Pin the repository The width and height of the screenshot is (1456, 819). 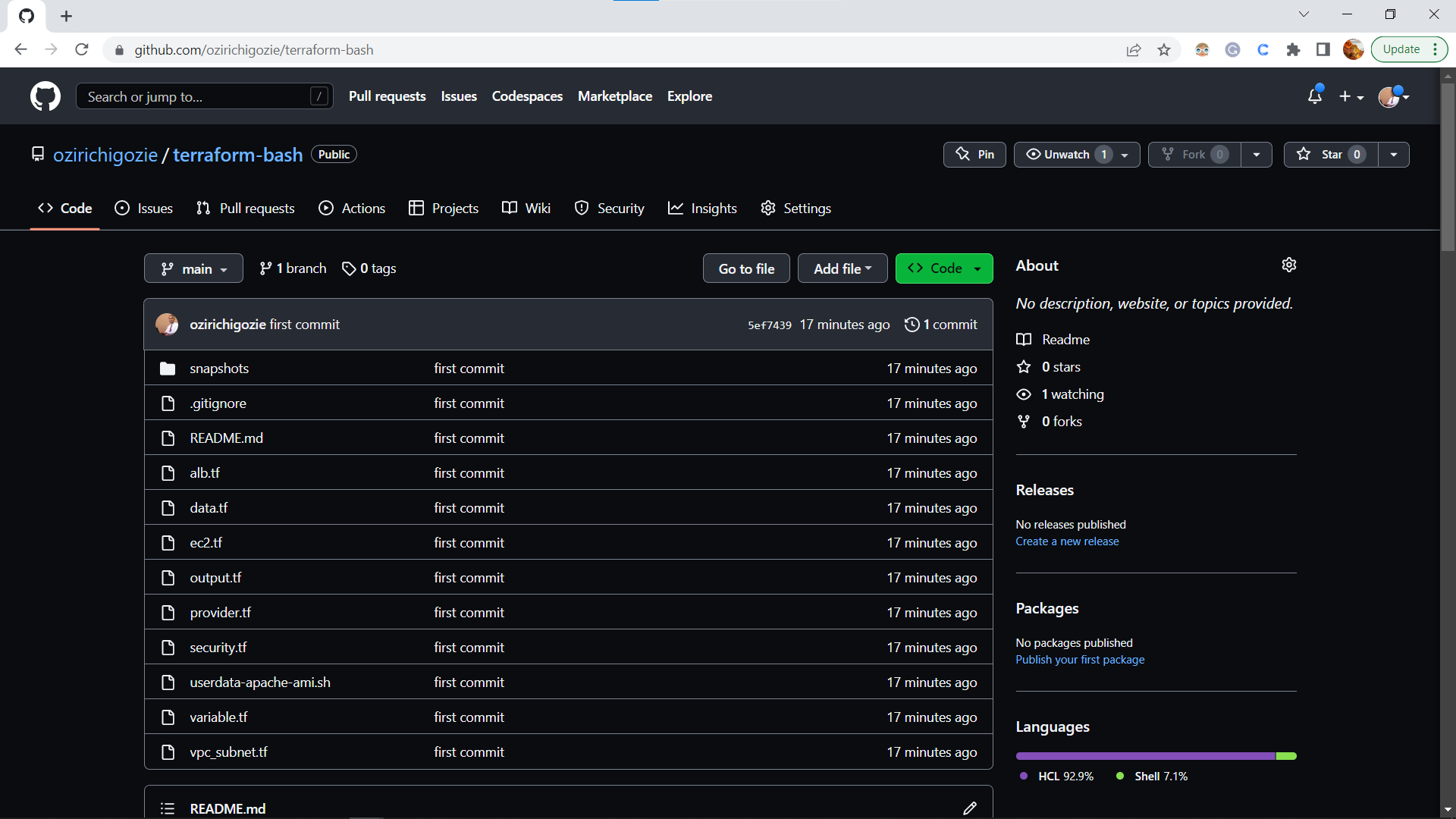point(974,155)
